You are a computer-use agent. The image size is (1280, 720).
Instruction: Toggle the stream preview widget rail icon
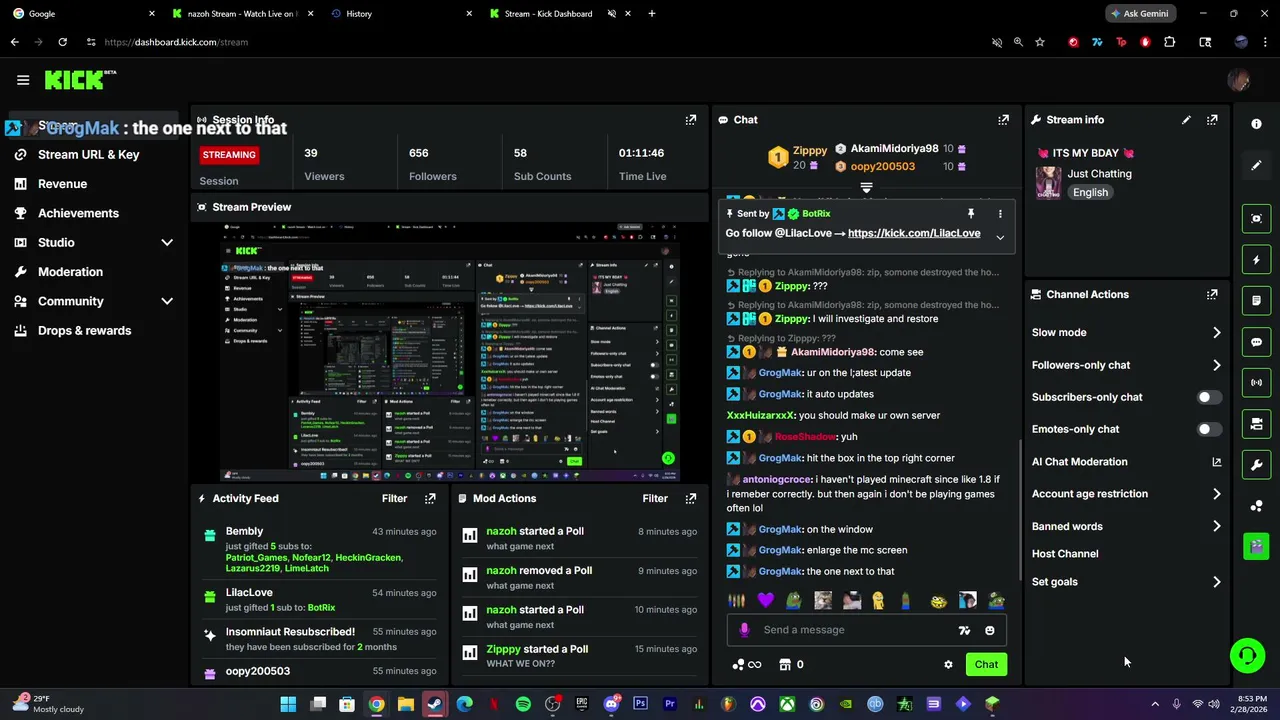pyautogui.click(x=1256, y=218)
